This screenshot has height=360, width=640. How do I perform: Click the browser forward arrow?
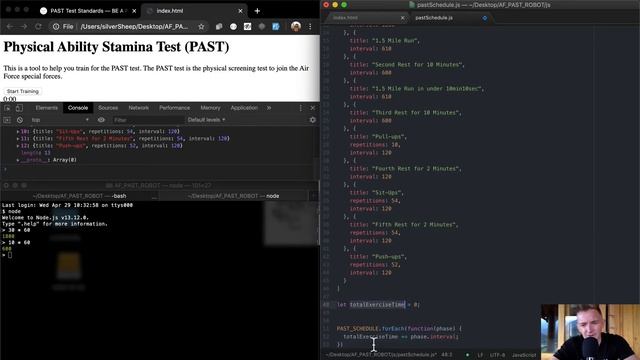[24, 27]
